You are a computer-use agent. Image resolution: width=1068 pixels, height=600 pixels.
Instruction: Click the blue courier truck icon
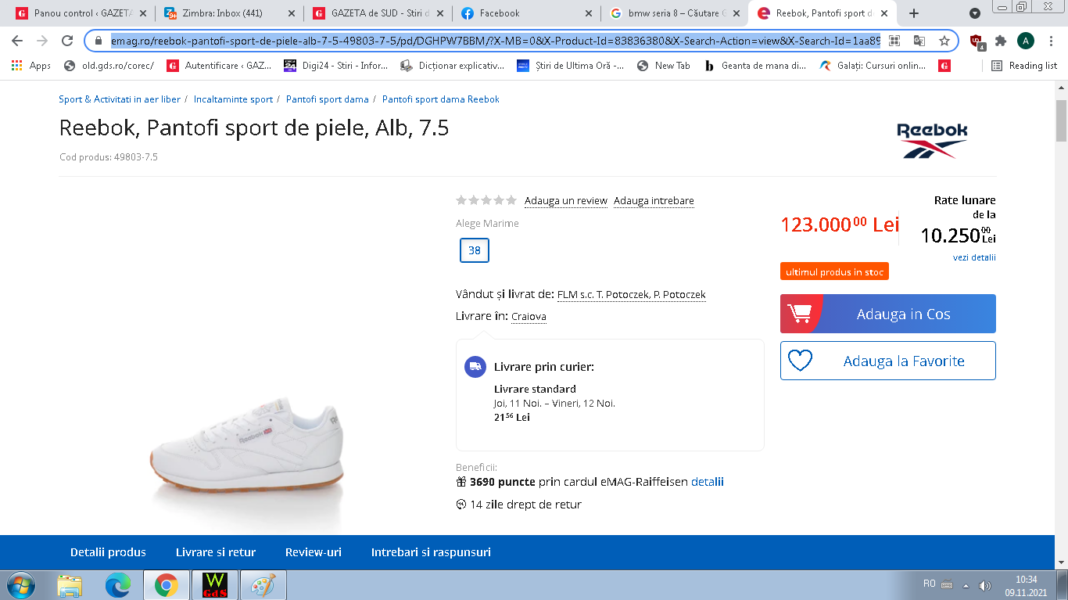coord(474,366)
